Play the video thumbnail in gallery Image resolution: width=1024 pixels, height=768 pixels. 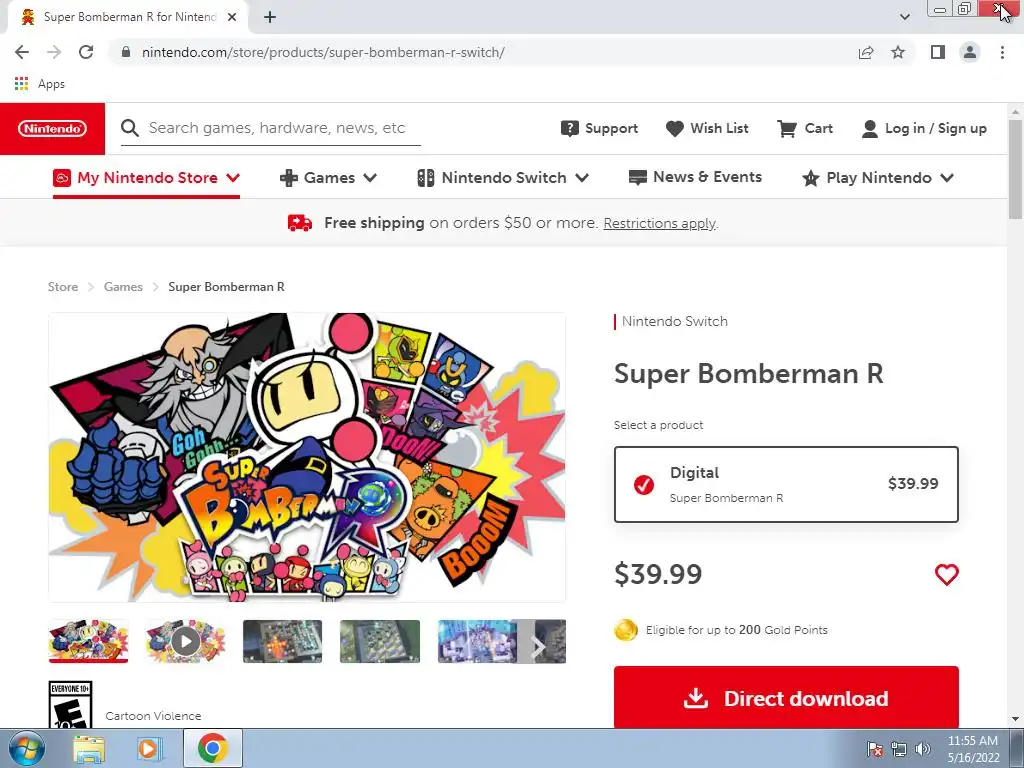(185, 641)
